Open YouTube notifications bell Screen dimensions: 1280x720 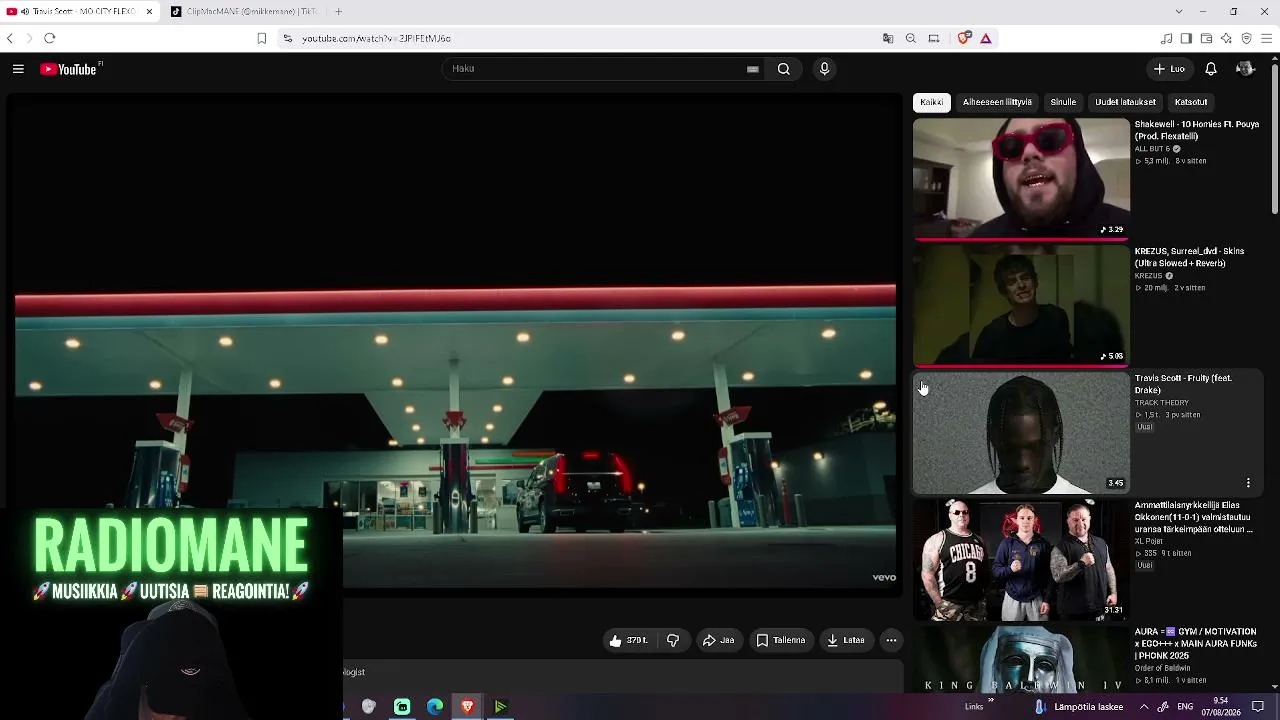click(1210, 69)
